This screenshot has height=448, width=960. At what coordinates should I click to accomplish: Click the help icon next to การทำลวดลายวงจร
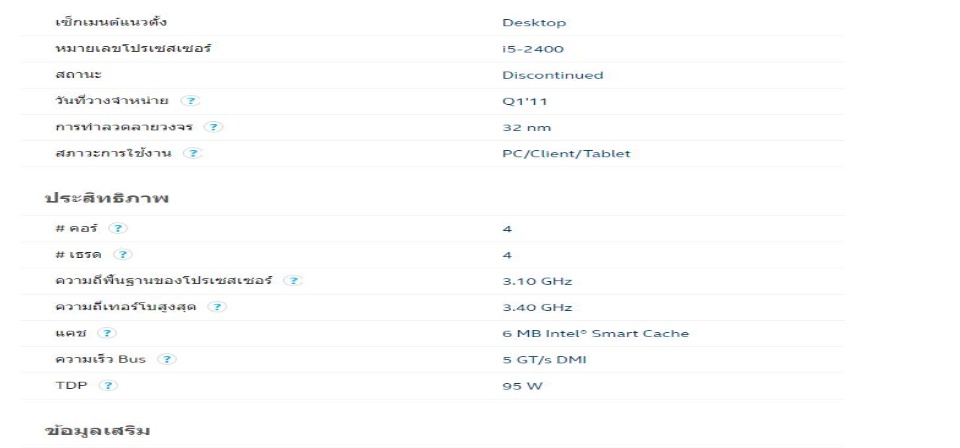tap(213, 127)
